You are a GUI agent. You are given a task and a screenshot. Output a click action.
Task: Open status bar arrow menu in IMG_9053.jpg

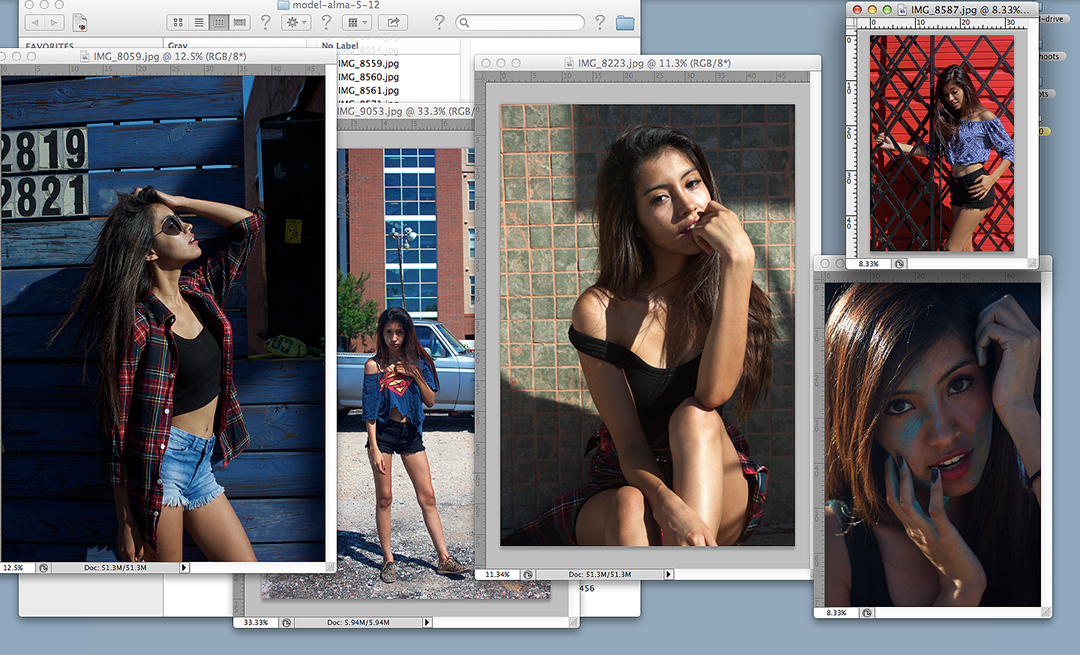(x=427, y=623)
